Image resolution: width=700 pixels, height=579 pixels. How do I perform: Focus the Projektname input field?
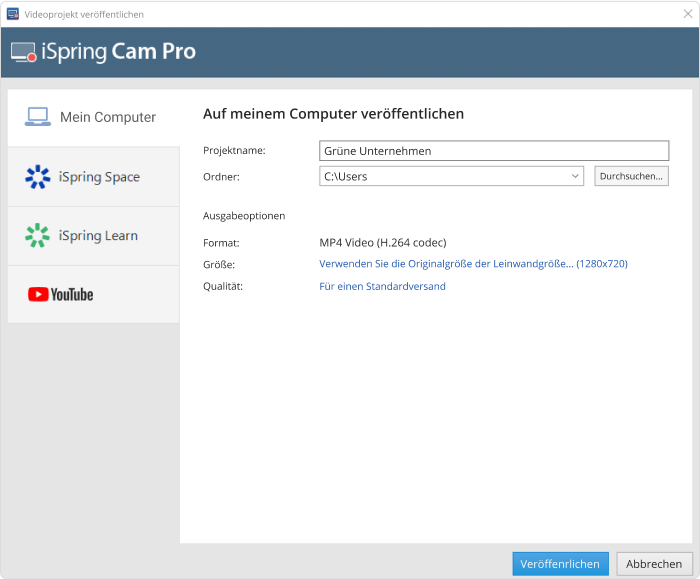494,151
